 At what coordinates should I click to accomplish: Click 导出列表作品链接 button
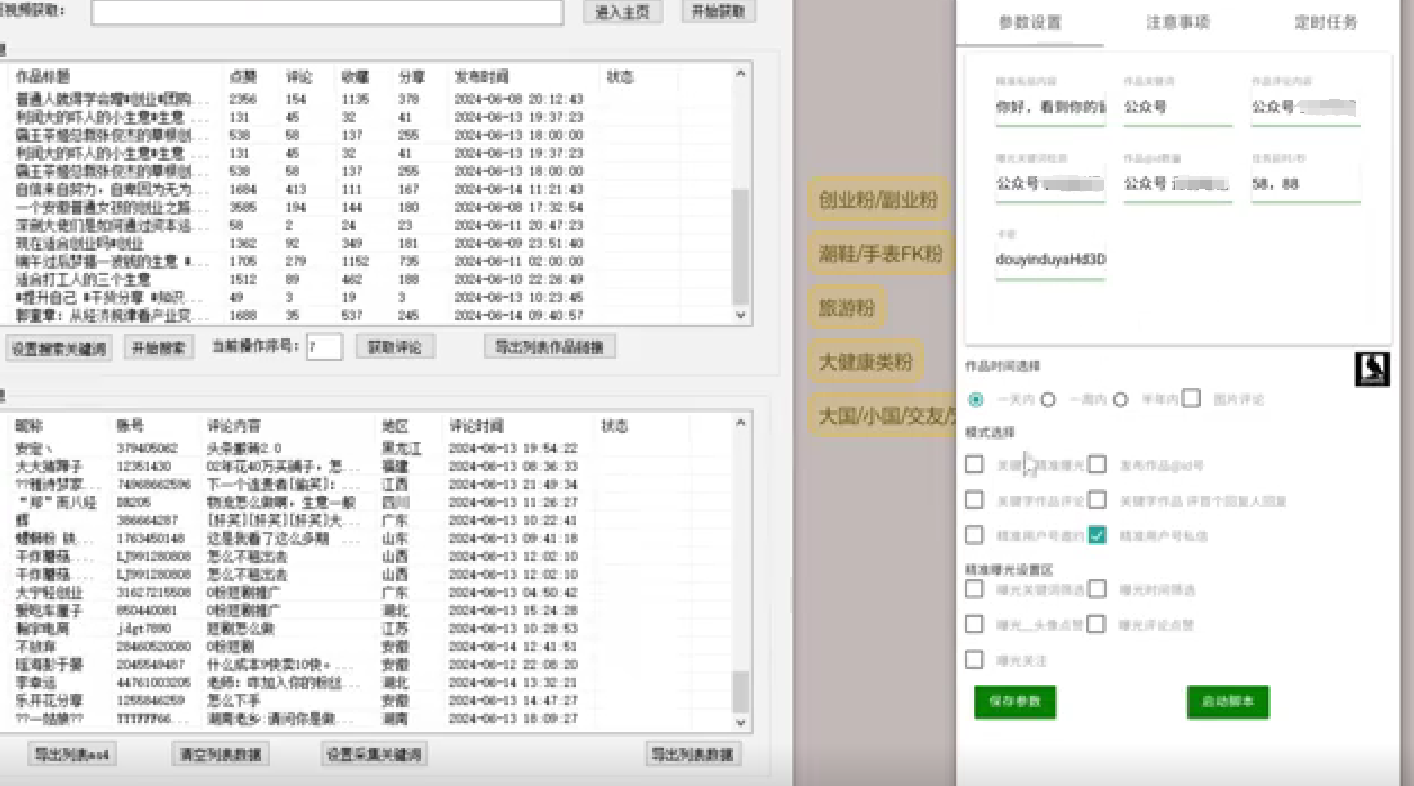550,347
